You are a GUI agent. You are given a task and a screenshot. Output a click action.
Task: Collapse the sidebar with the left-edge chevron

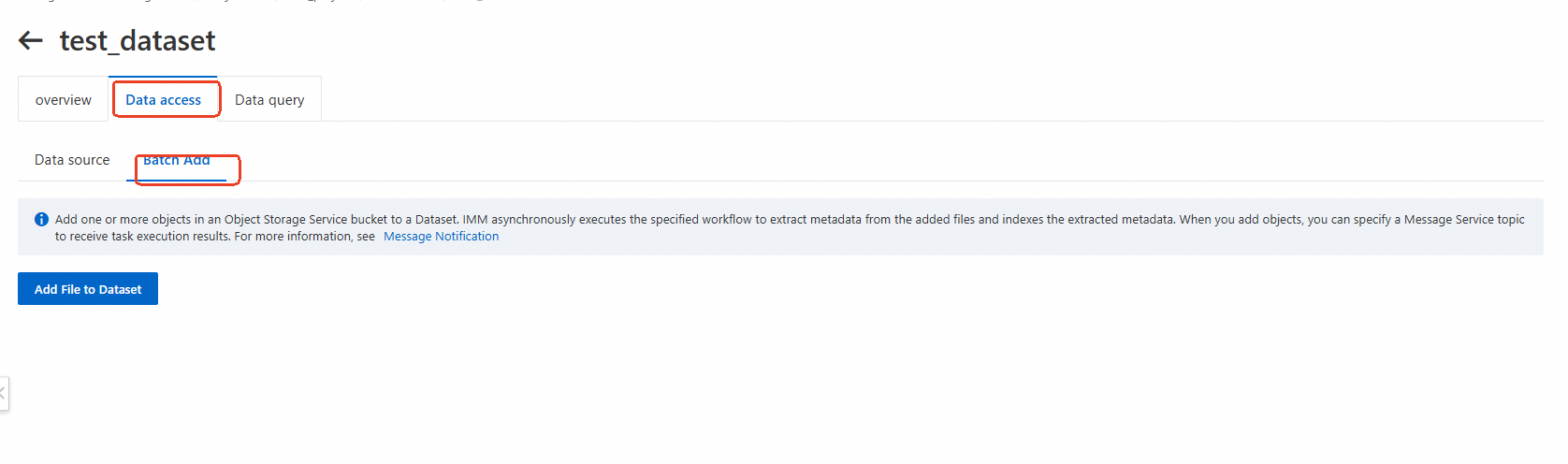(4, 393)
